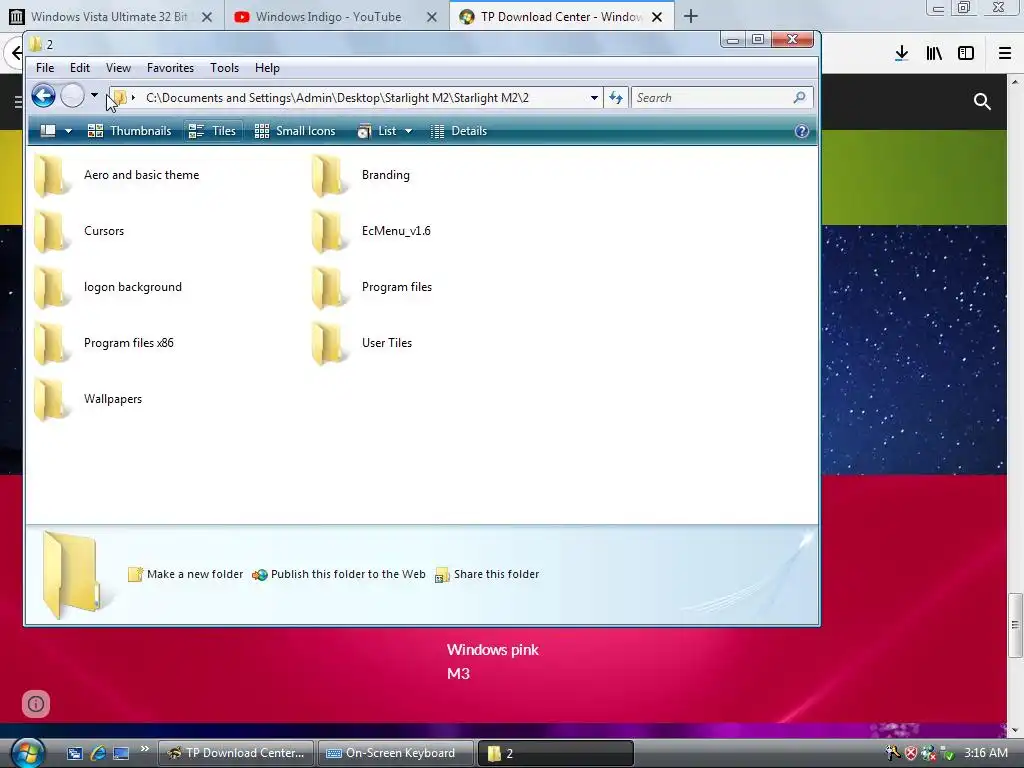Select the Branding folder
Viewport: 1024px width, 768px height.
(360, 175)
